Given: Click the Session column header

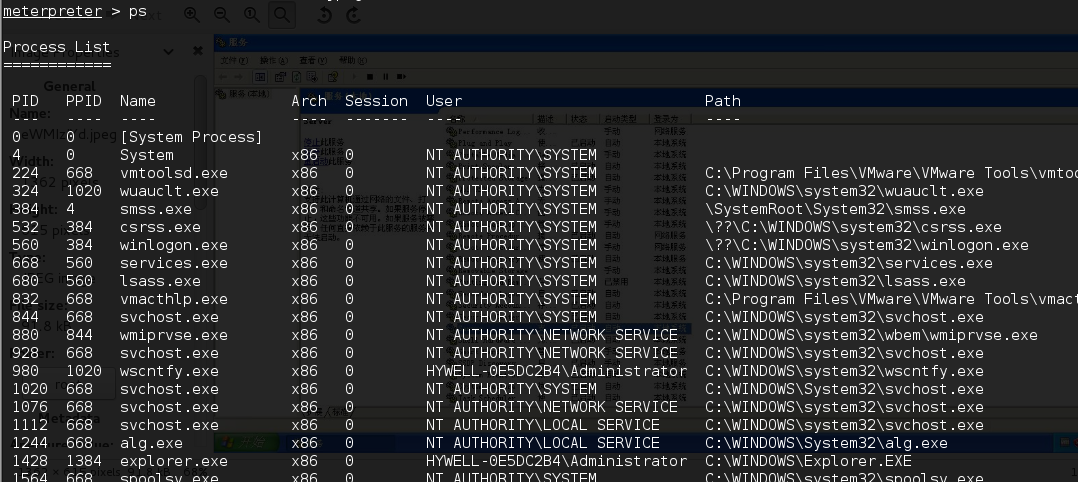Looking at the screenshot, I should coord(376,100).
